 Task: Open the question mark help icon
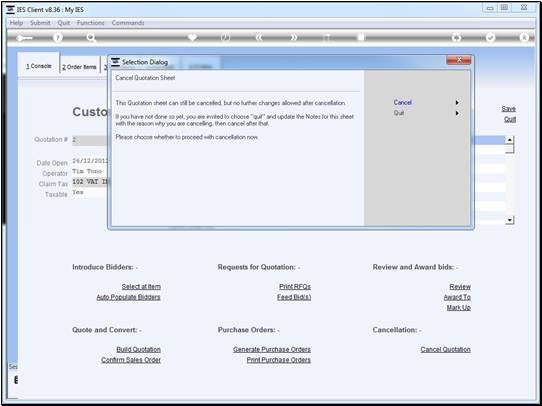point(58,38)
